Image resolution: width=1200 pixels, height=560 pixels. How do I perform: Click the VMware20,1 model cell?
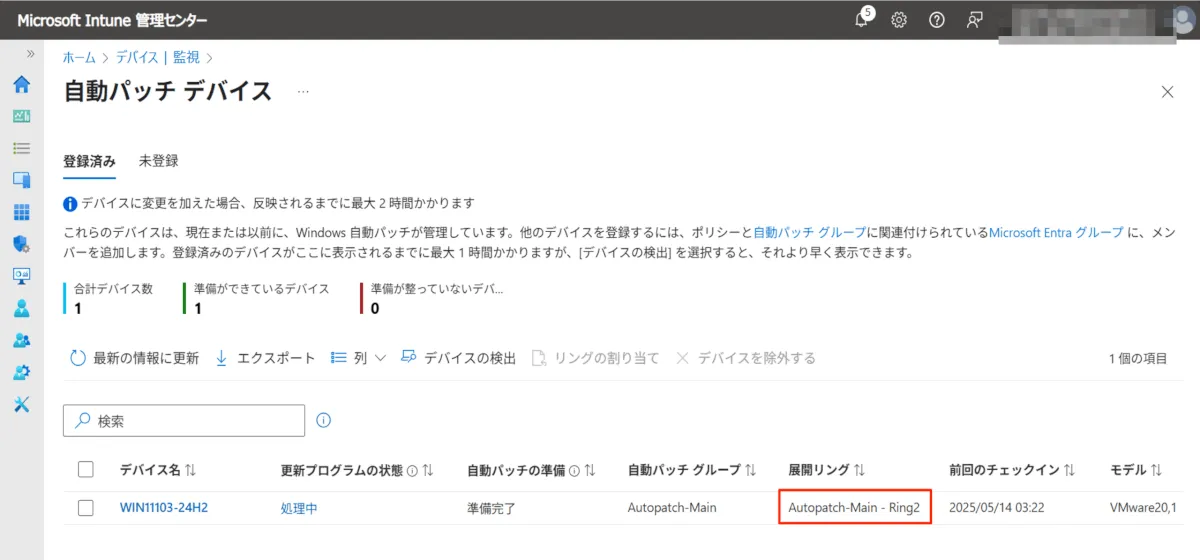(1144, 508)
